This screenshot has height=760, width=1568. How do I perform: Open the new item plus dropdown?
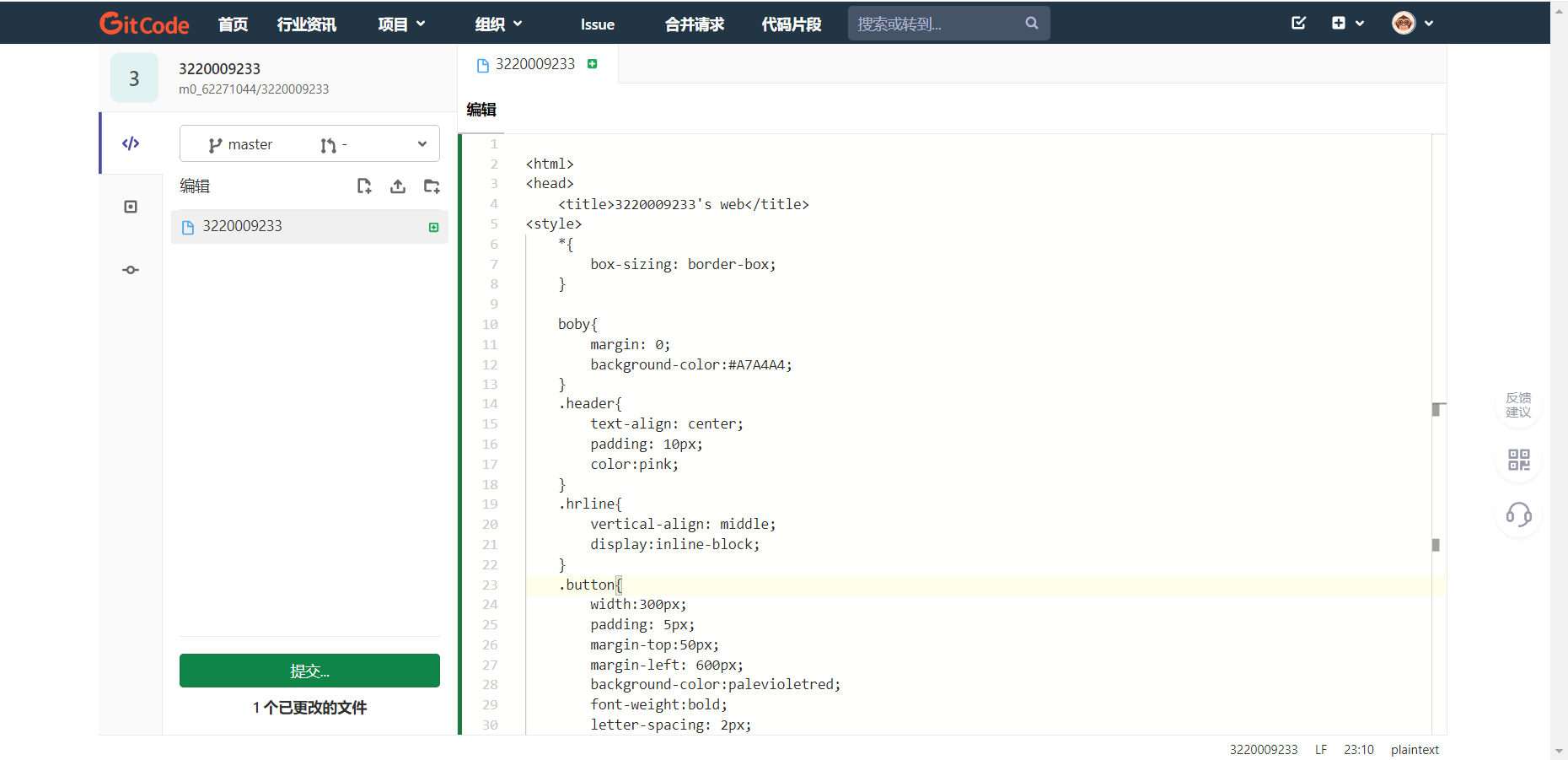tap(1348, 23)
